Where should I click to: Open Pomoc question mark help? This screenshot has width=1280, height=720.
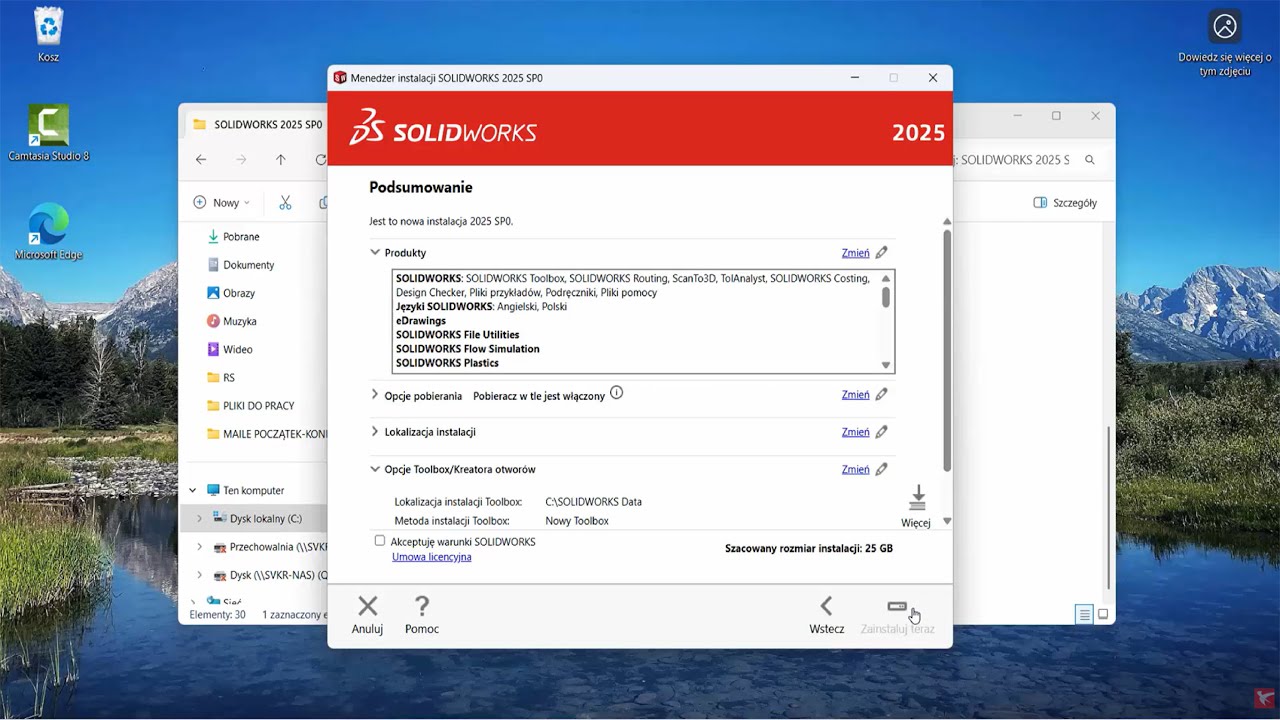[x=421, y=605]
